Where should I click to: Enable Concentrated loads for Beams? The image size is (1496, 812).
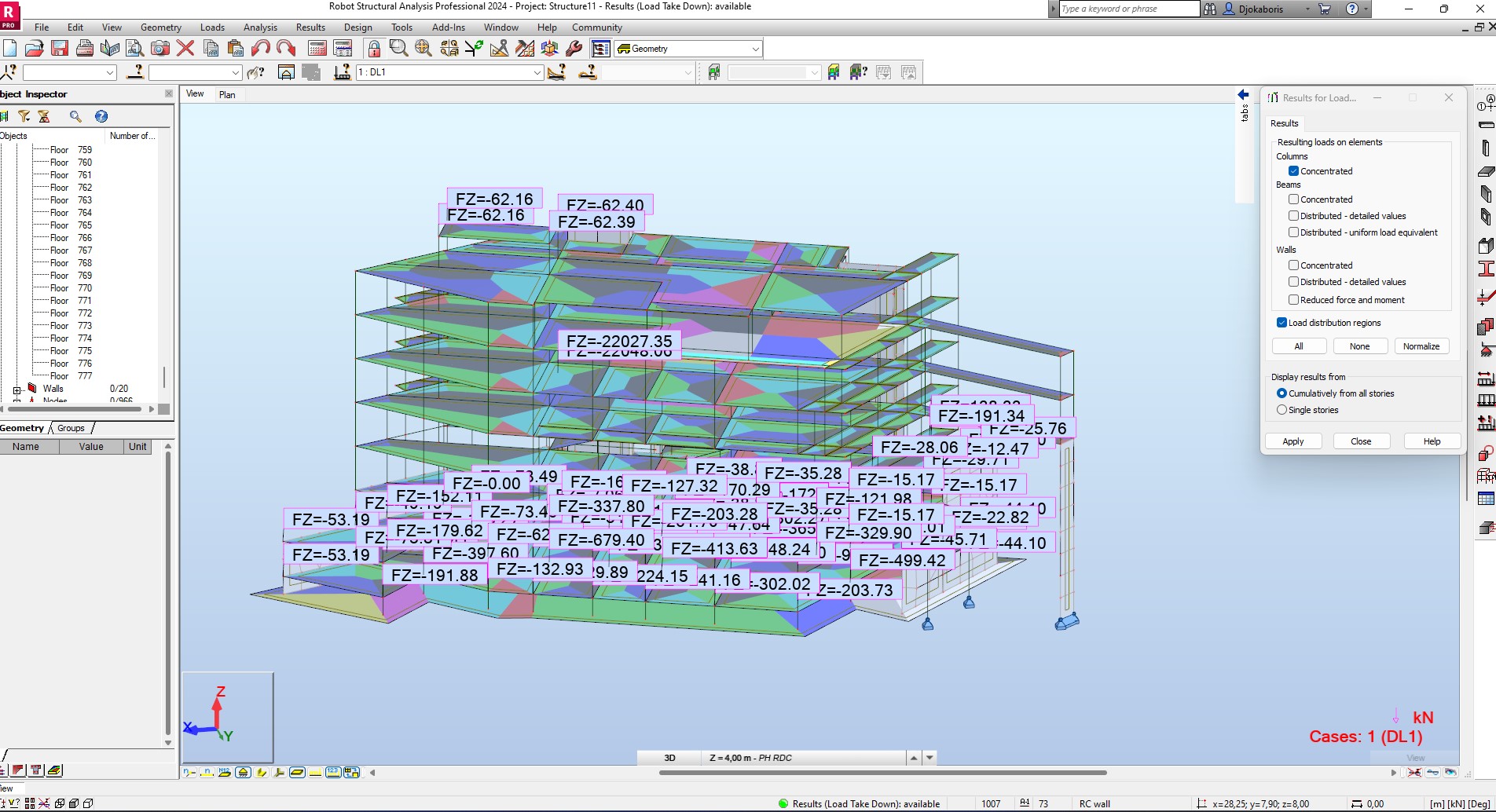pos(1293,199)
